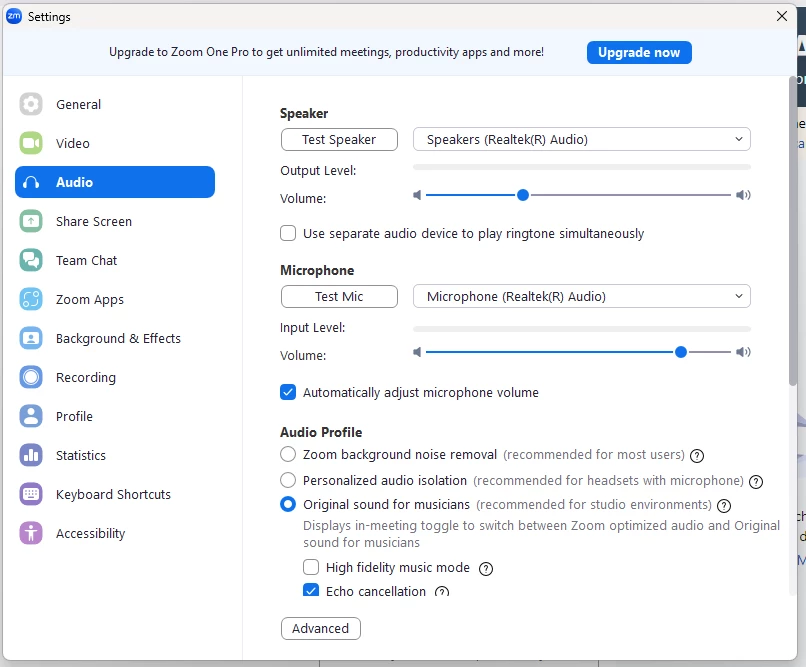Image resolution: width=806 pixels, height=667 pixels.
Task: Click the Background & Effects icon
Action: (x=31, y=339)
